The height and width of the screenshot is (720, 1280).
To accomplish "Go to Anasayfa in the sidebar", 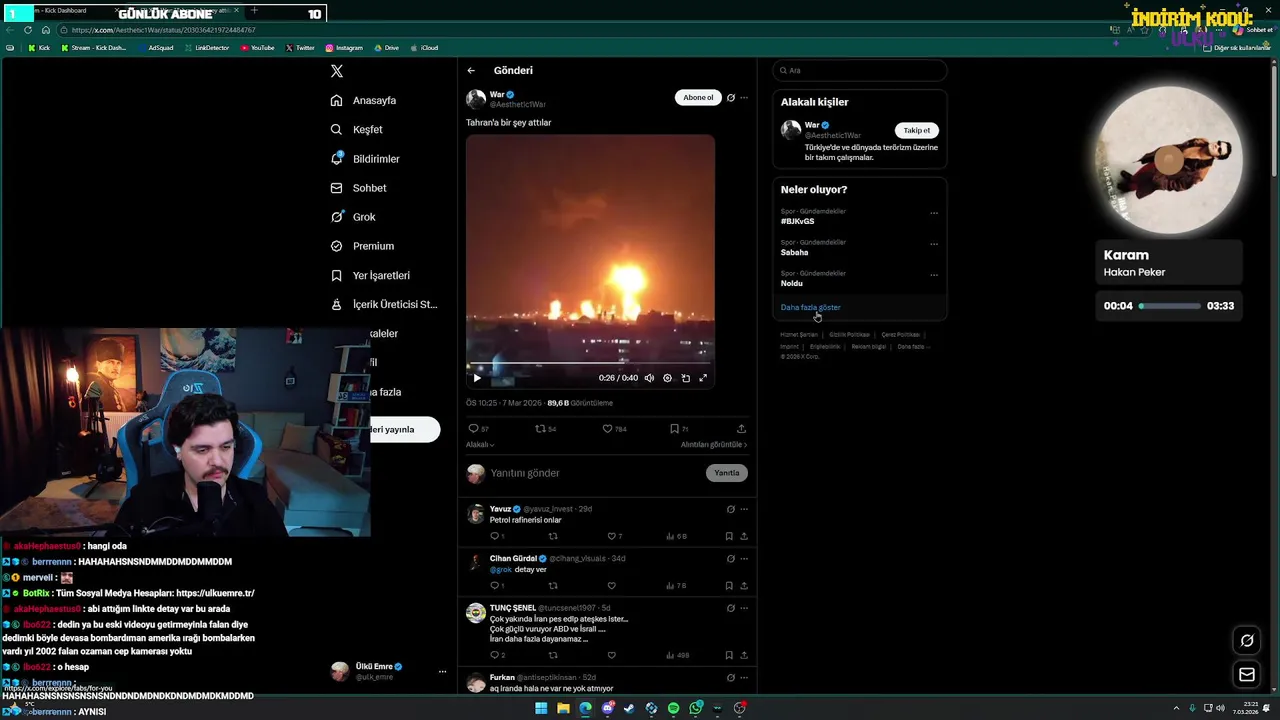I will (363, 100).
